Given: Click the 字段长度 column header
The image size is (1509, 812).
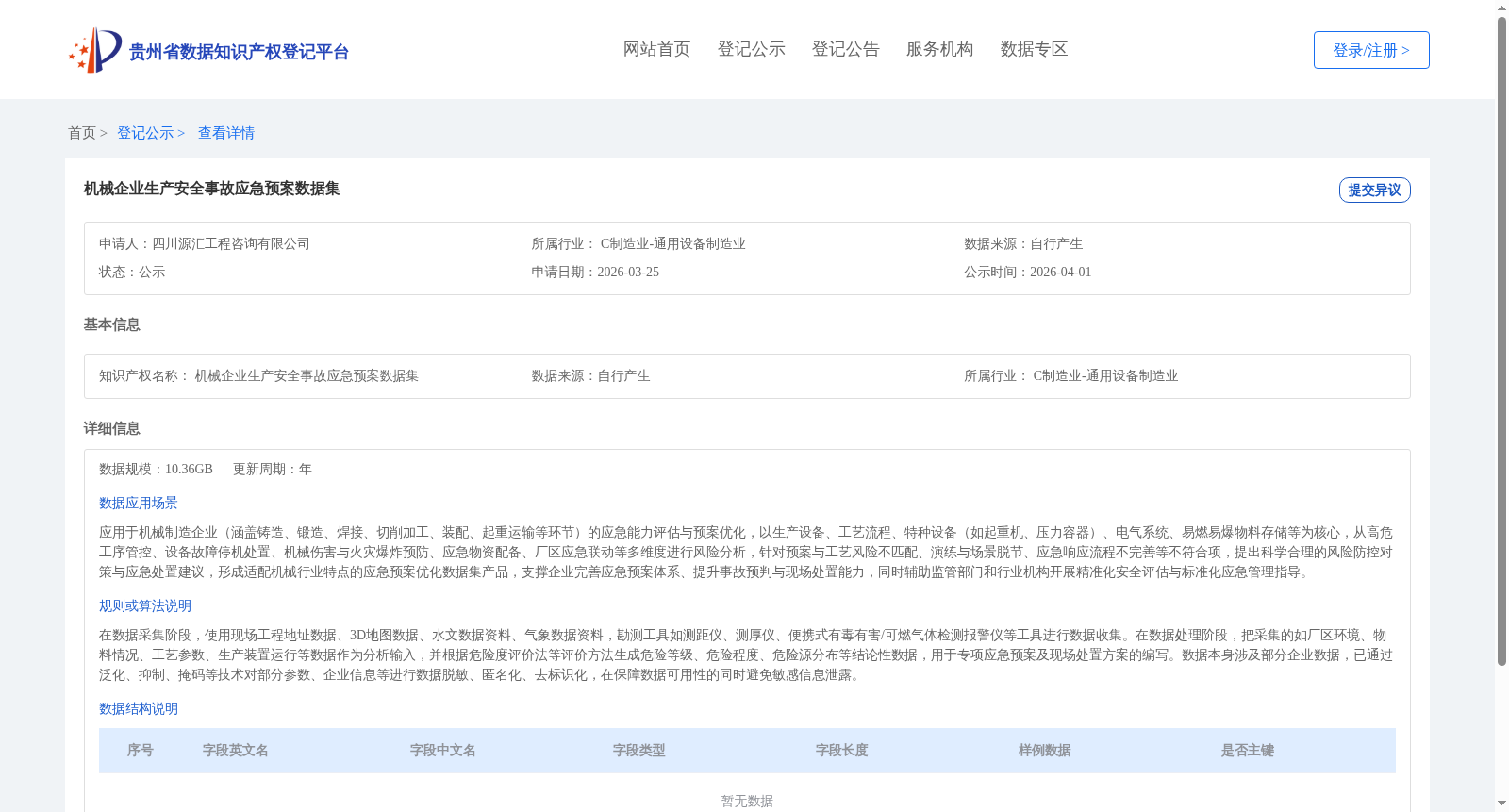Looking at the screenshot, I should (842, 751).
